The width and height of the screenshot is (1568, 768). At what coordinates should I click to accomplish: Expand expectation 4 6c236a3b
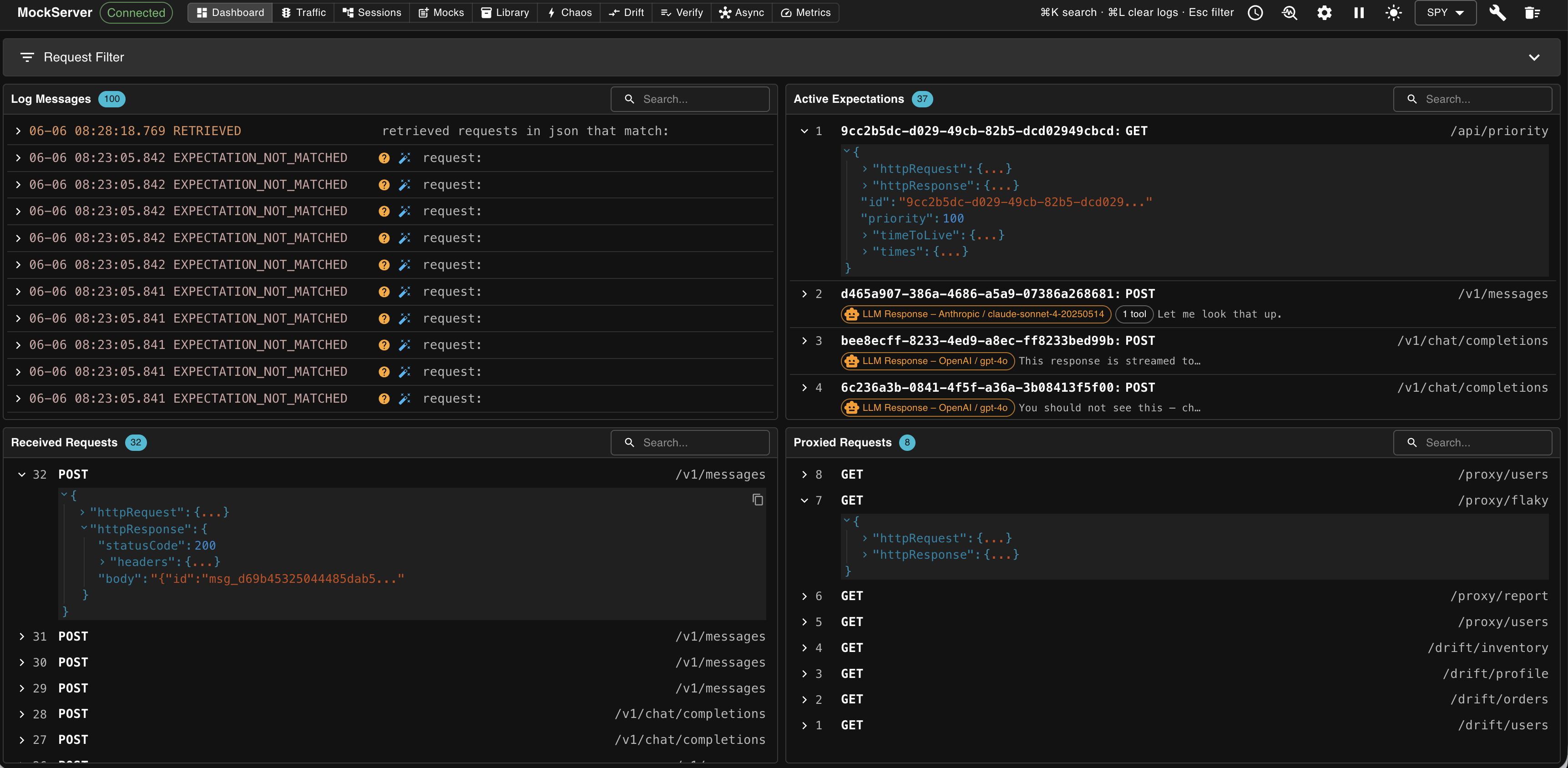click(804, 388)
